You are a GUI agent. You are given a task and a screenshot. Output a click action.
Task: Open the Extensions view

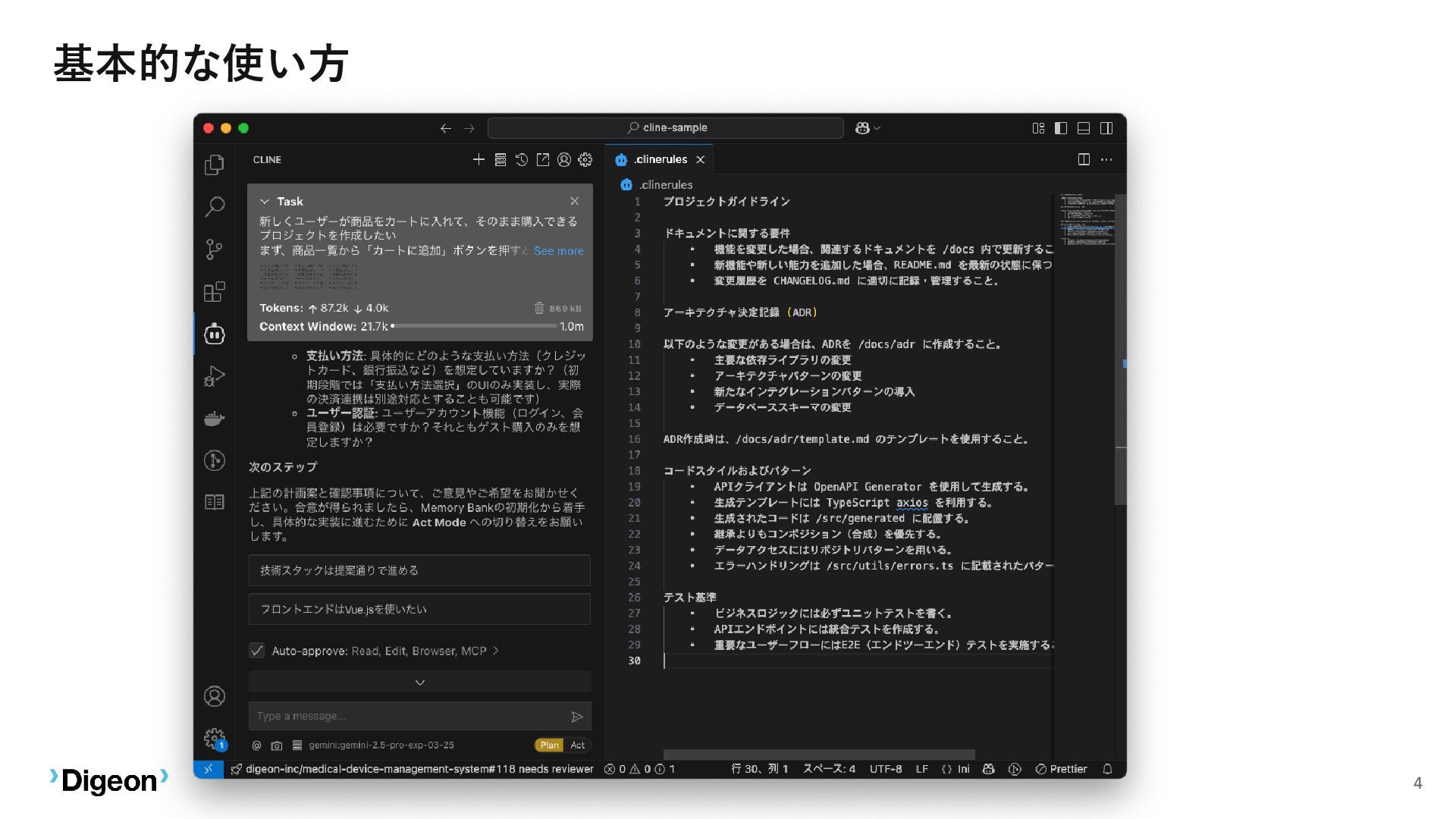pyautogui.click(x=215, y=292)
